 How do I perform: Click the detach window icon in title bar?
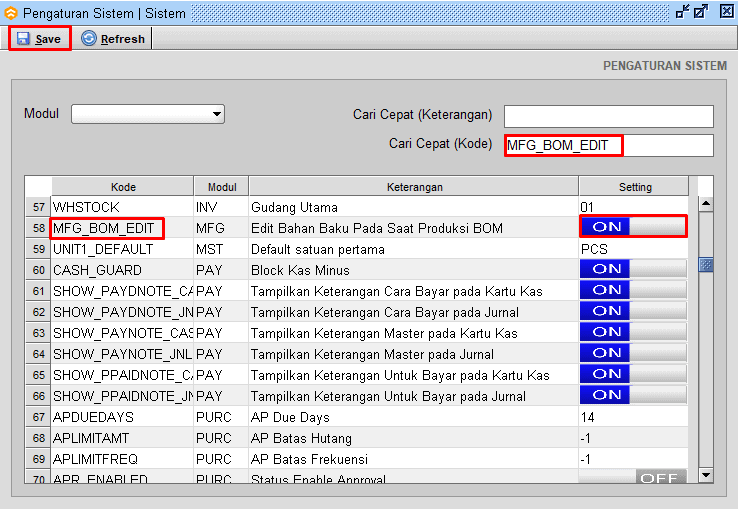[682, 12]
